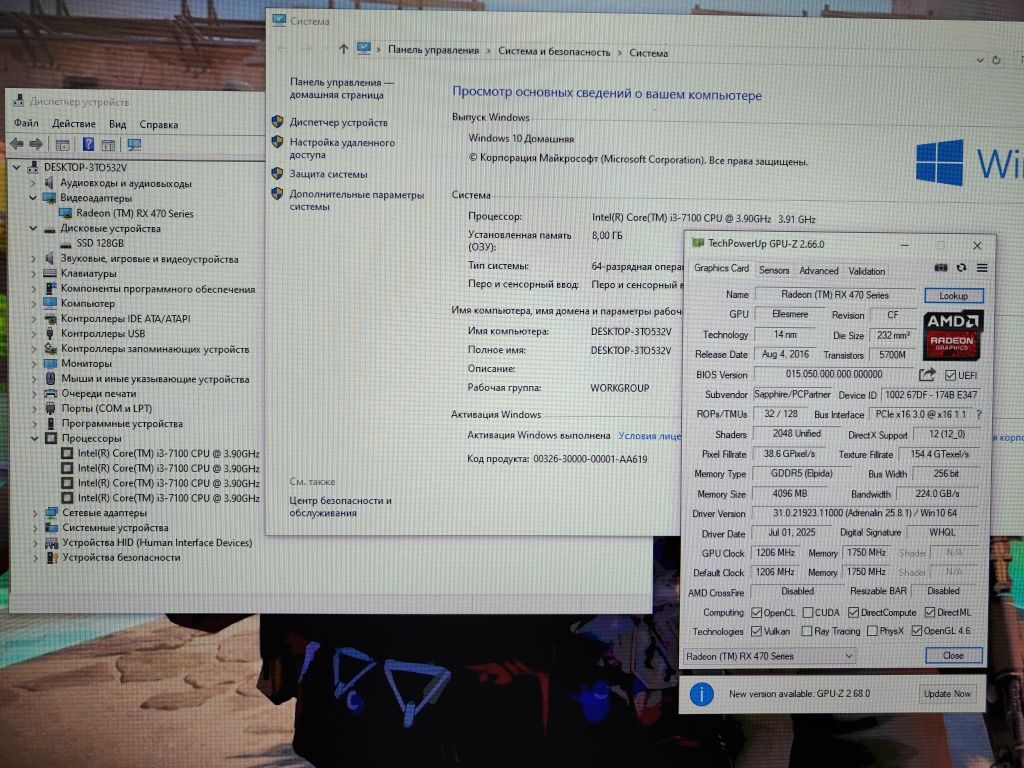Click the computer icon next to DESKTOP-3TO532V root node
This screenshot has height=768, width=1024.
coord(33,167)
